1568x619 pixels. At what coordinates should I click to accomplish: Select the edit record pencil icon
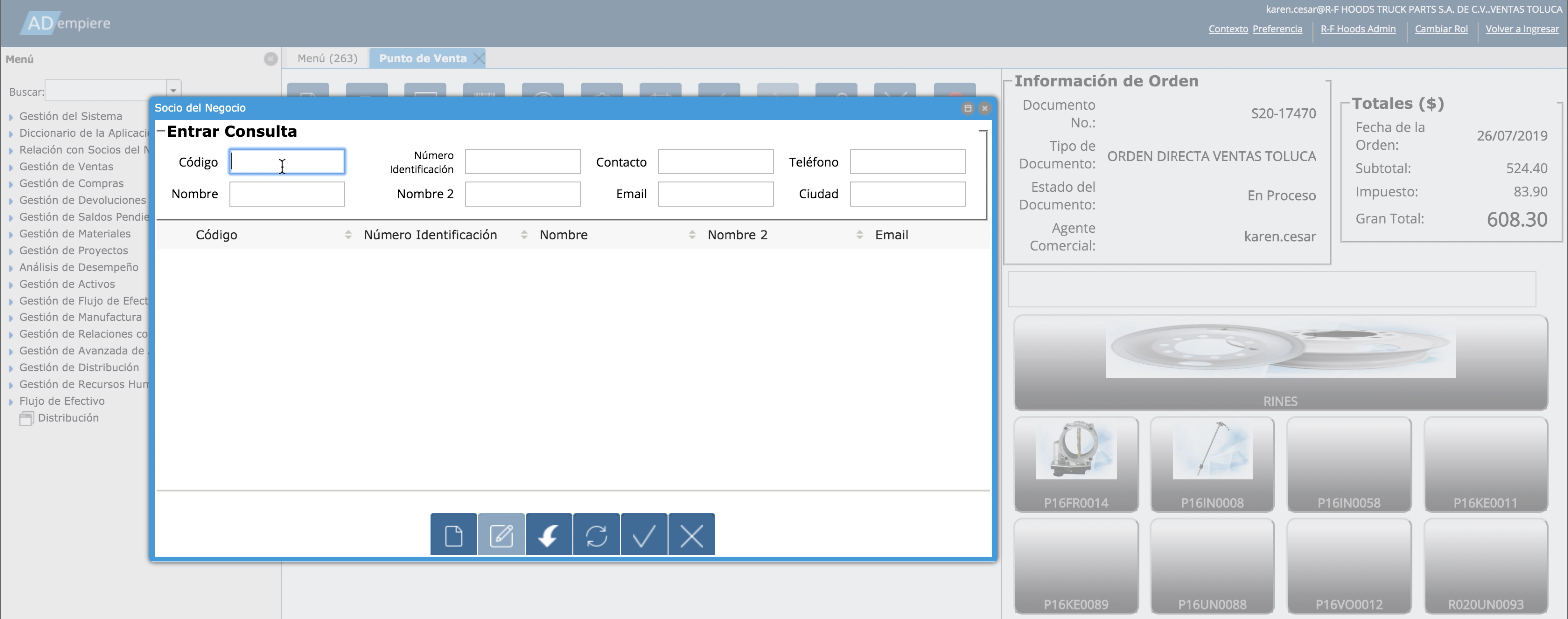(500, 535)
